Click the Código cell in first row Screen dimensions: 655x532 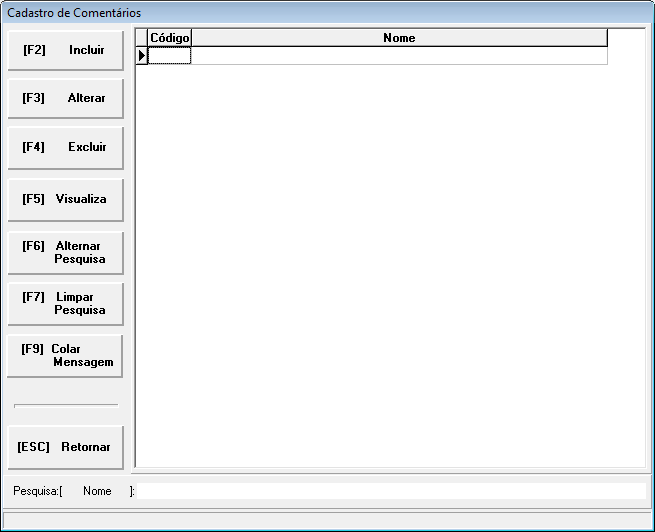[x=169, y=56]
